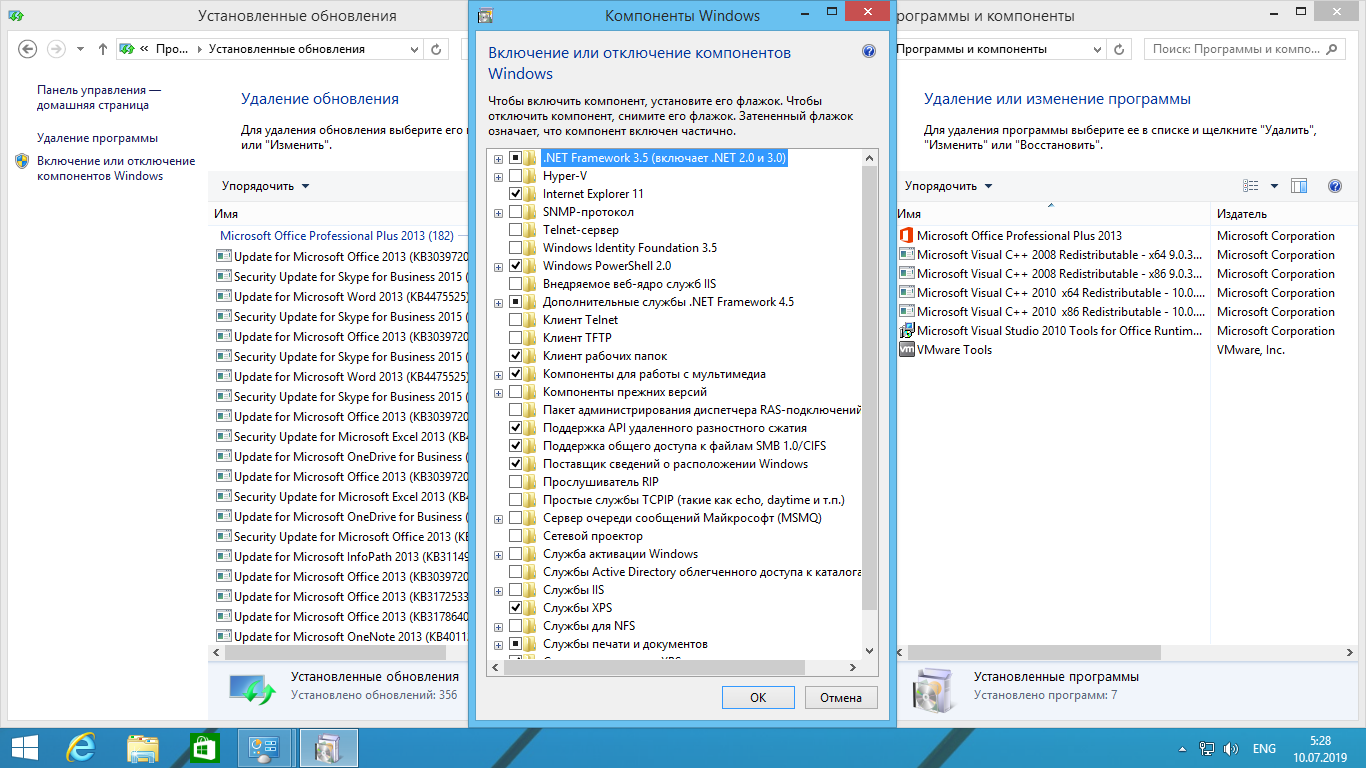The image size is (1366, 768).
Task: Click Visual Studio 2010 Tools for Office Runtime icon
Action: pos(907,331)
